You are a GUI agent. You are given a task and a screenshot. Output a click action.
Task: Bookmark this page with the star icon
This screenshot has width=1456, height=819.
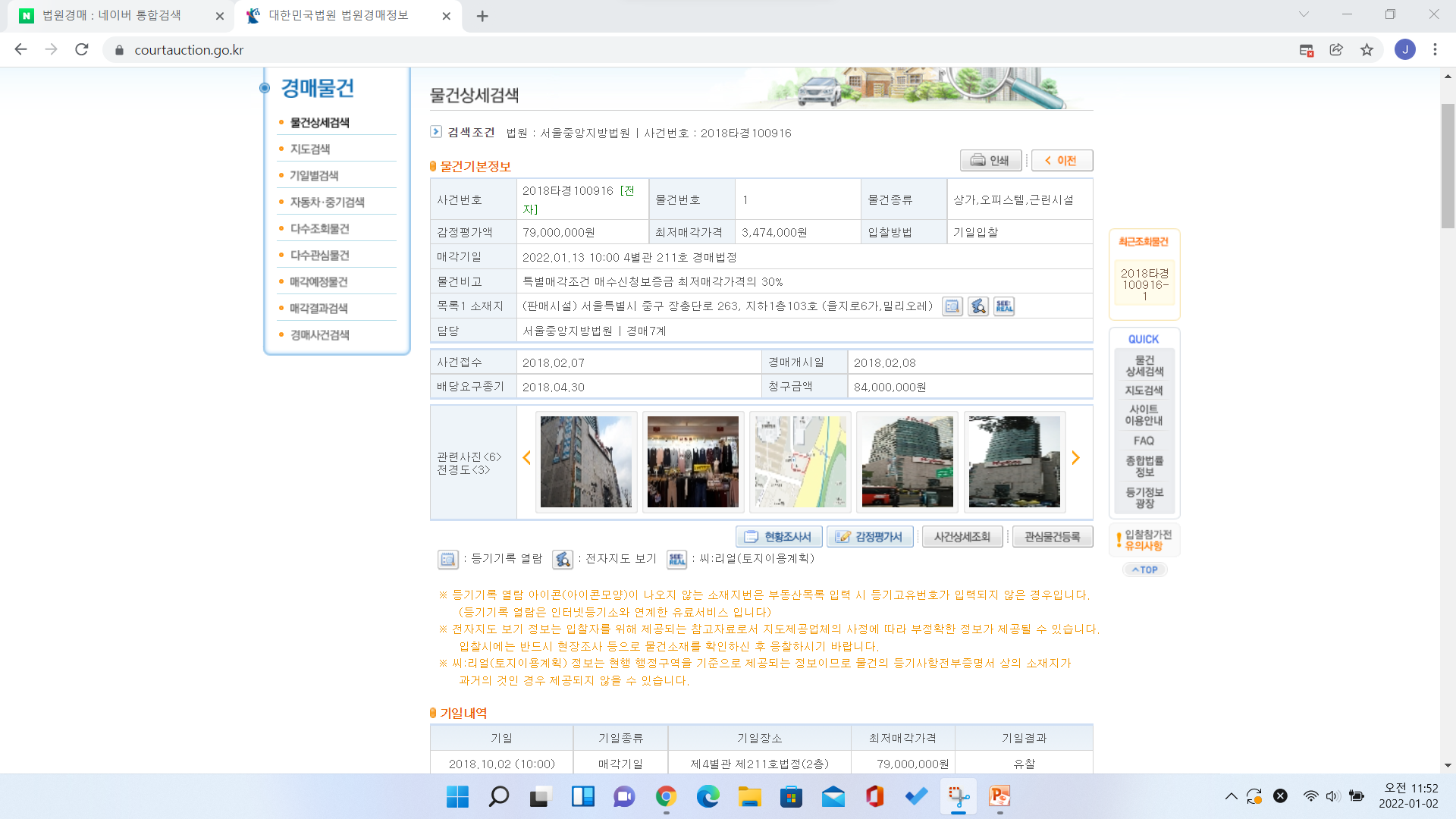(x=1367, y=49)
